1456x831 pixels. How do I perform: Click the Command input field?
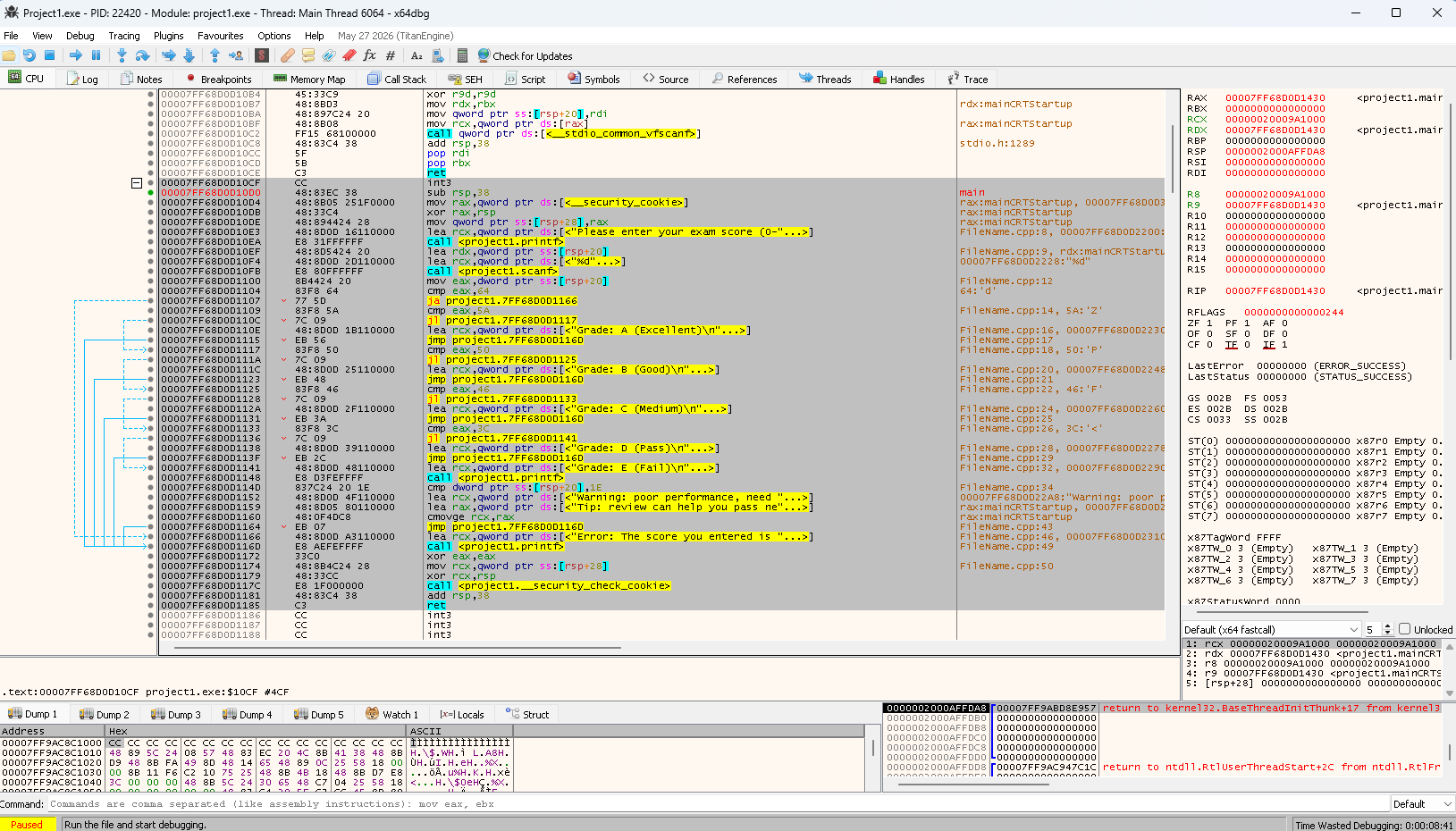click(x=719, y=803)
